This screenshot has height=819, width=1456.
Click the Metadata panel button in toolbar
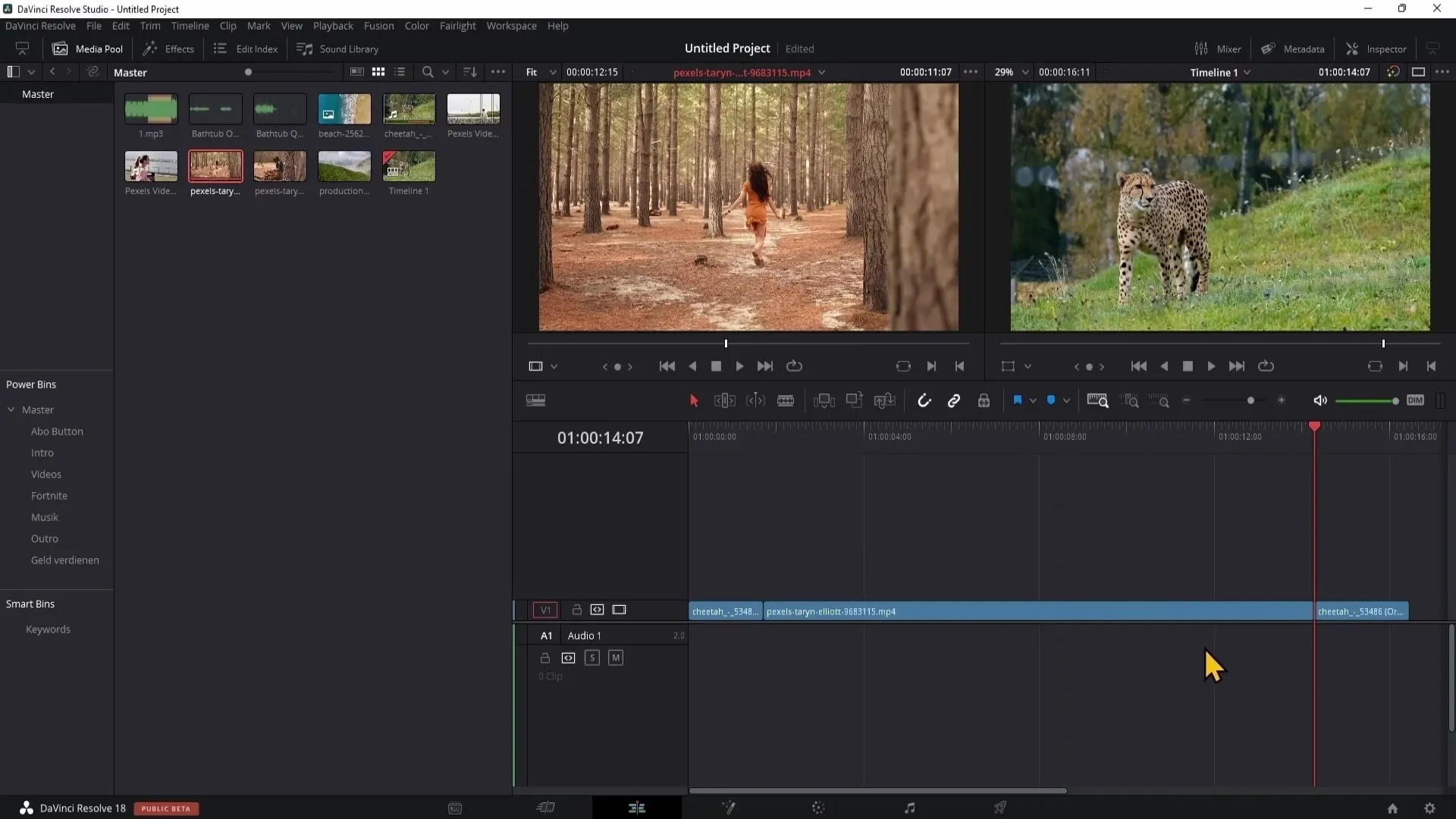[x=1293, y=48]
